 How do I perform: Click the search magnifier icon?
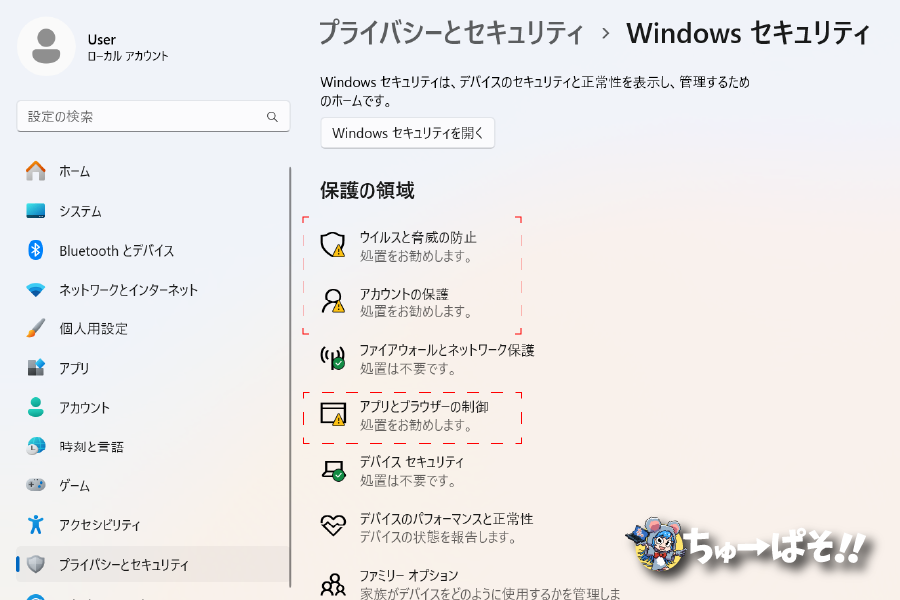[272, 117]
